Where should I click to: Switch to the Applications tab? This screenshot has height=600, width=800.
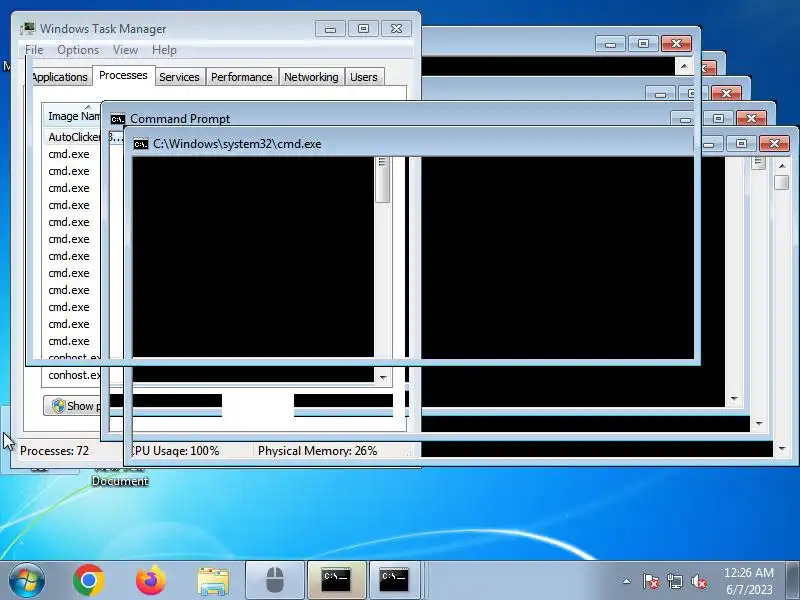point(59,77)
